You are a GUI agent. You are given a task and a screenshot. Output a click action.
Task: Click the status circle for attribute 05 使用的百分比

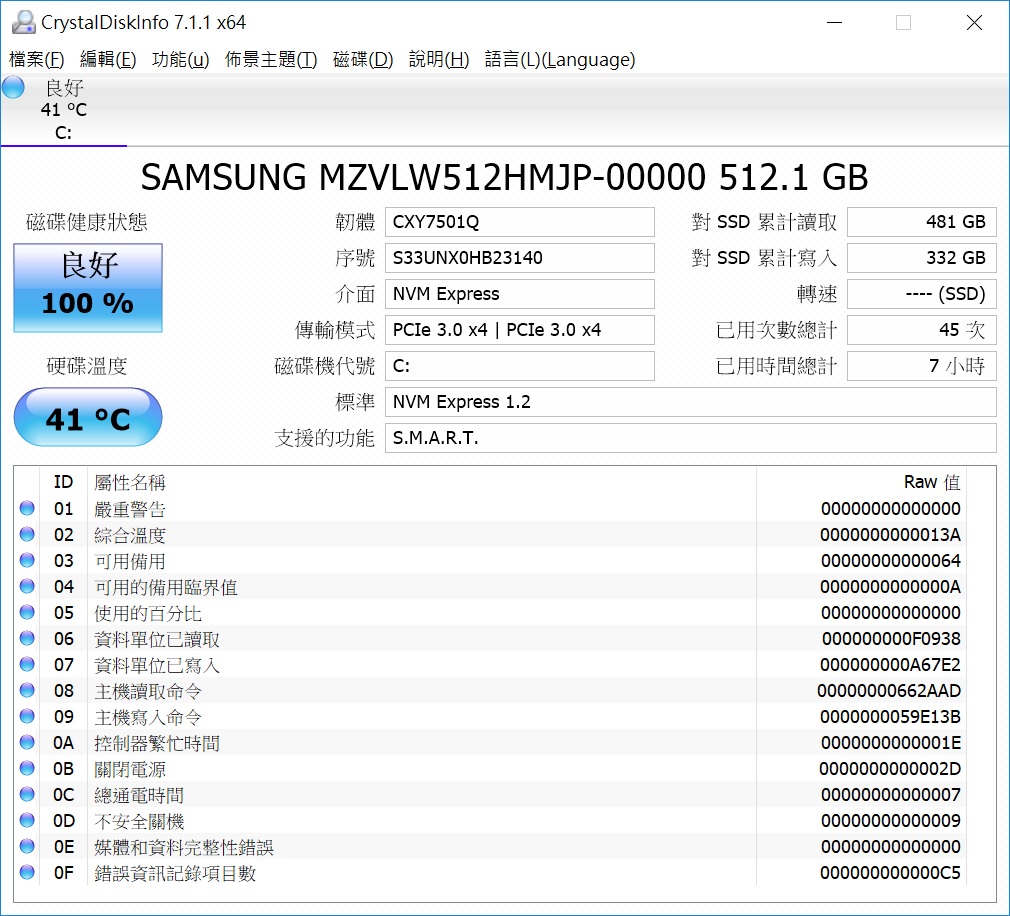27,612
